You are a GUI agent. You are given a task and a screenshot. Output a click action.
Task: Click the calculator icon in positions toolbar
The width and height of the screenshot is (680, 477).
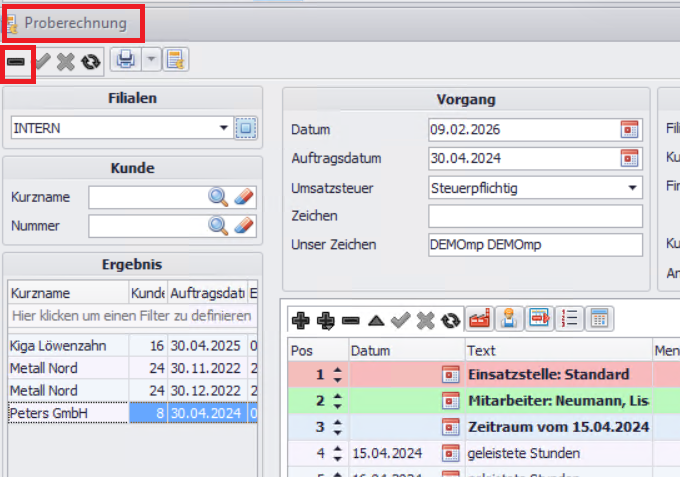[x=599, y=320]
